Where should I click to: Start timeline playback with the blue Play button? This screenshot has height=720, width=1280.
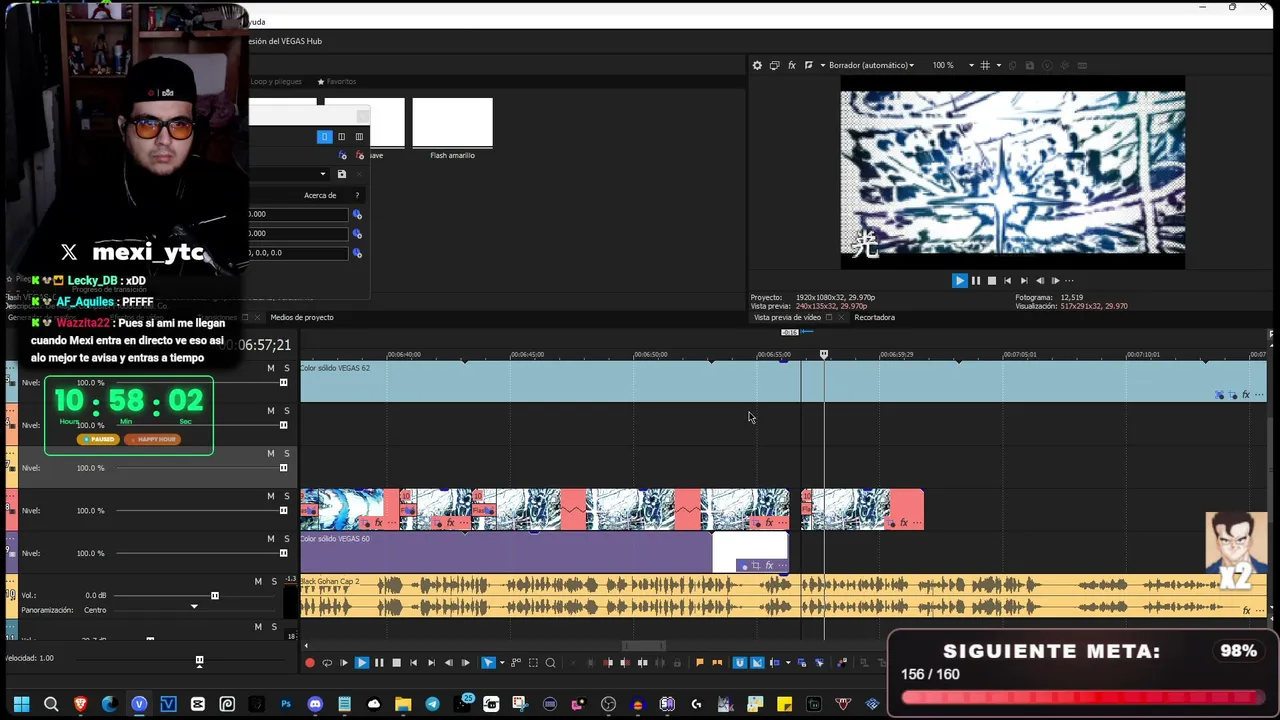click(x=361, y=663)
